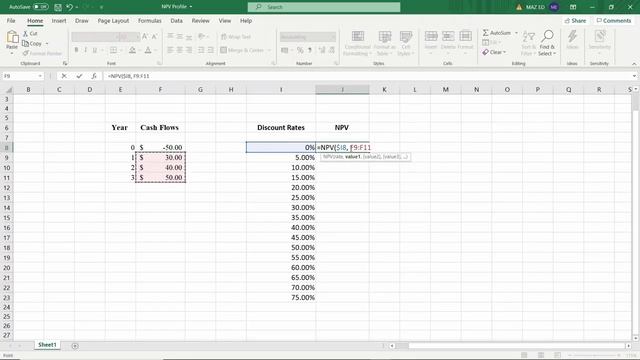Click the Share button

(x=576, y=20)
